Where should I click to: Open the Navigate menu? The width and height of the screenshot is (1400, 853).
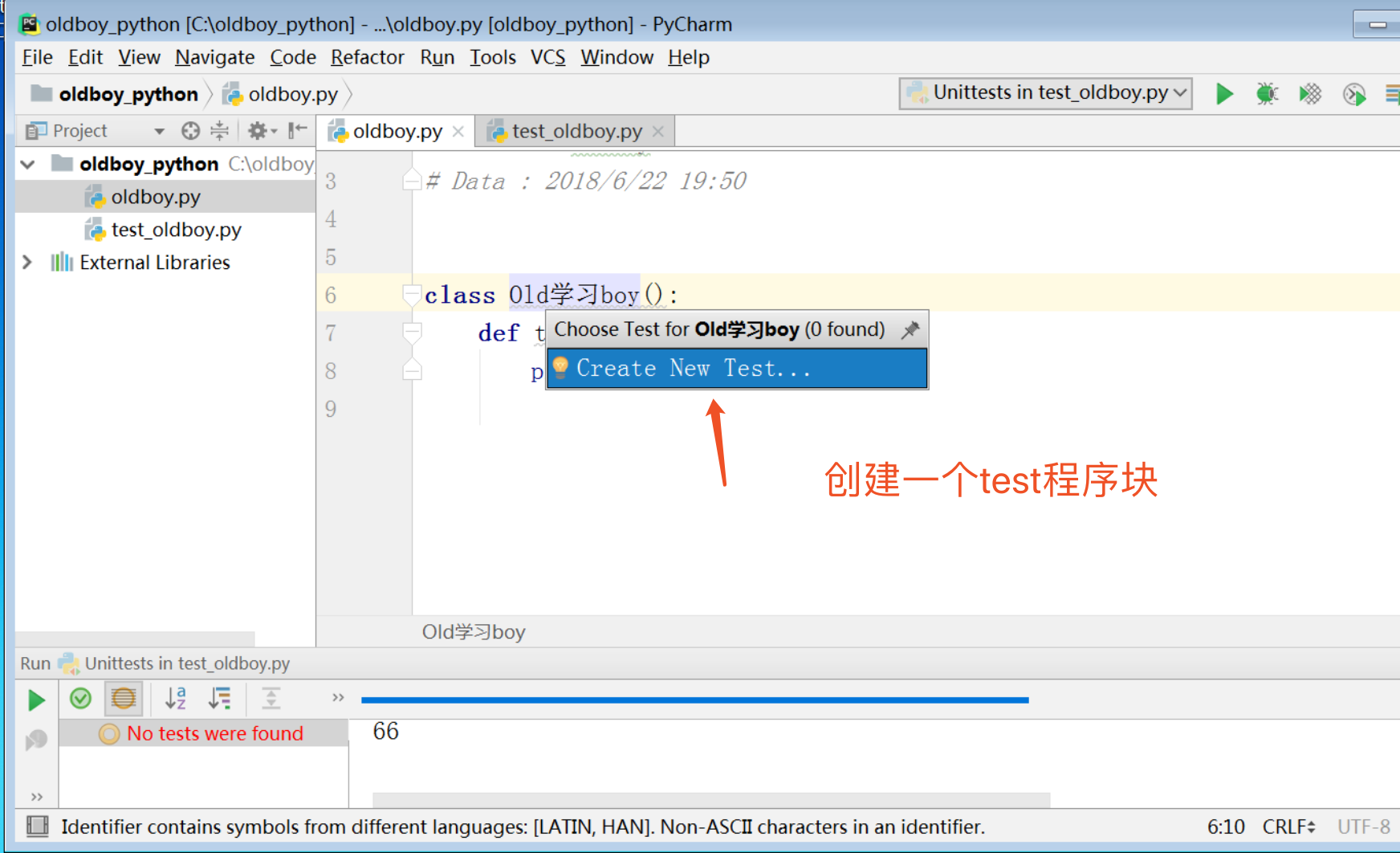click(214, 57)
